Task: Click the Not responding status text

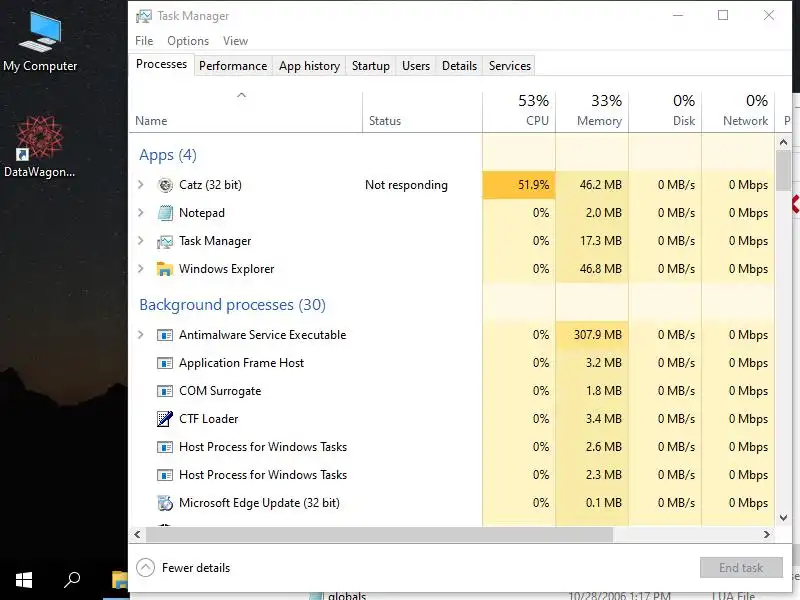Action: tap(406, 185)
